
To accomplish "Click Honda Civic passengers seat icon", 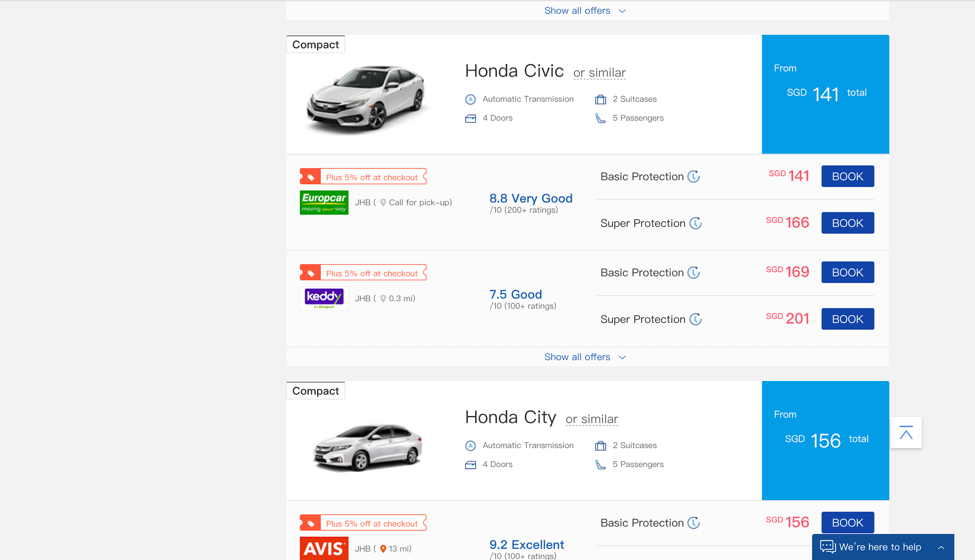I will coord(600,118).
